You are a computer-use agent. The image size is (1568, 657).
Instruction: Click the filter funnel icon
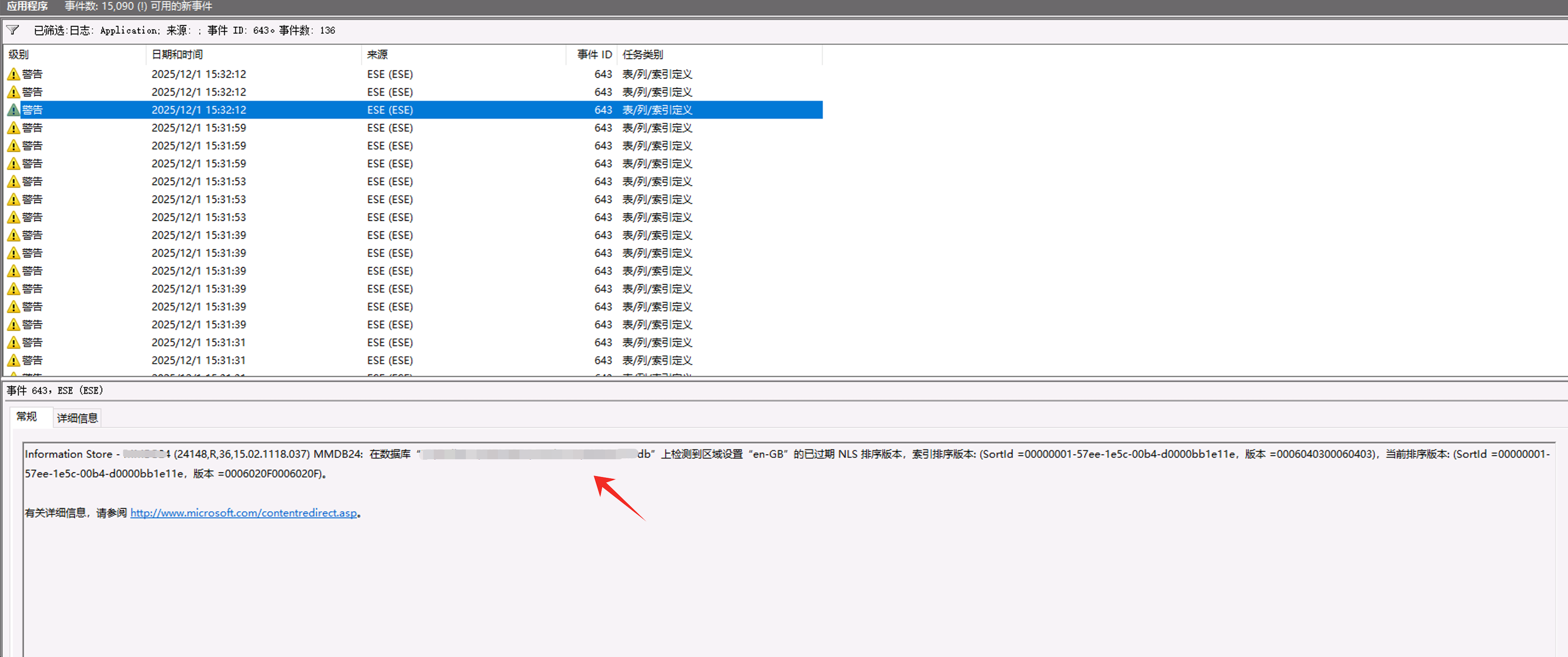tap(13, 30)
